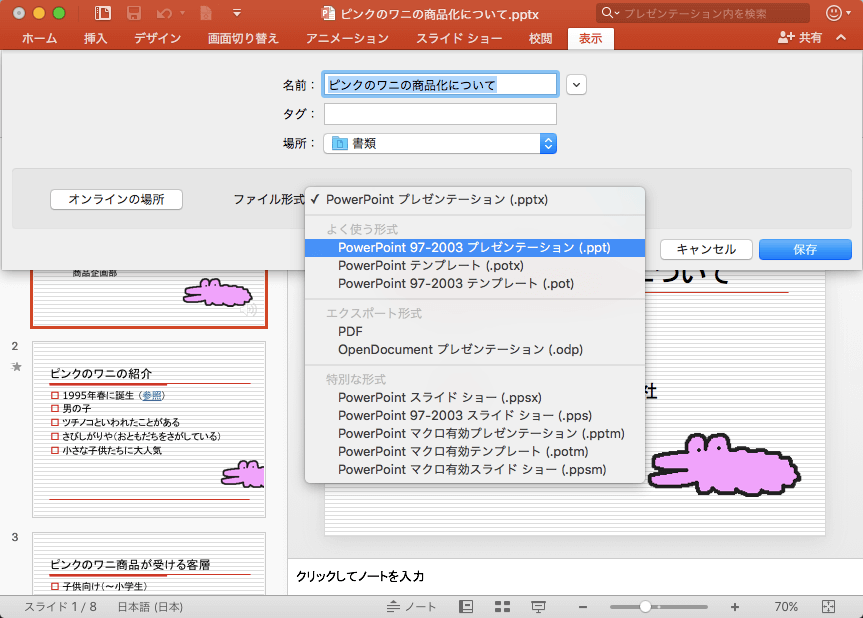The image size is (863, 618).
Task: Choose マクロ有効プレゼンテーション (.pptm) format
Action: 475,434
